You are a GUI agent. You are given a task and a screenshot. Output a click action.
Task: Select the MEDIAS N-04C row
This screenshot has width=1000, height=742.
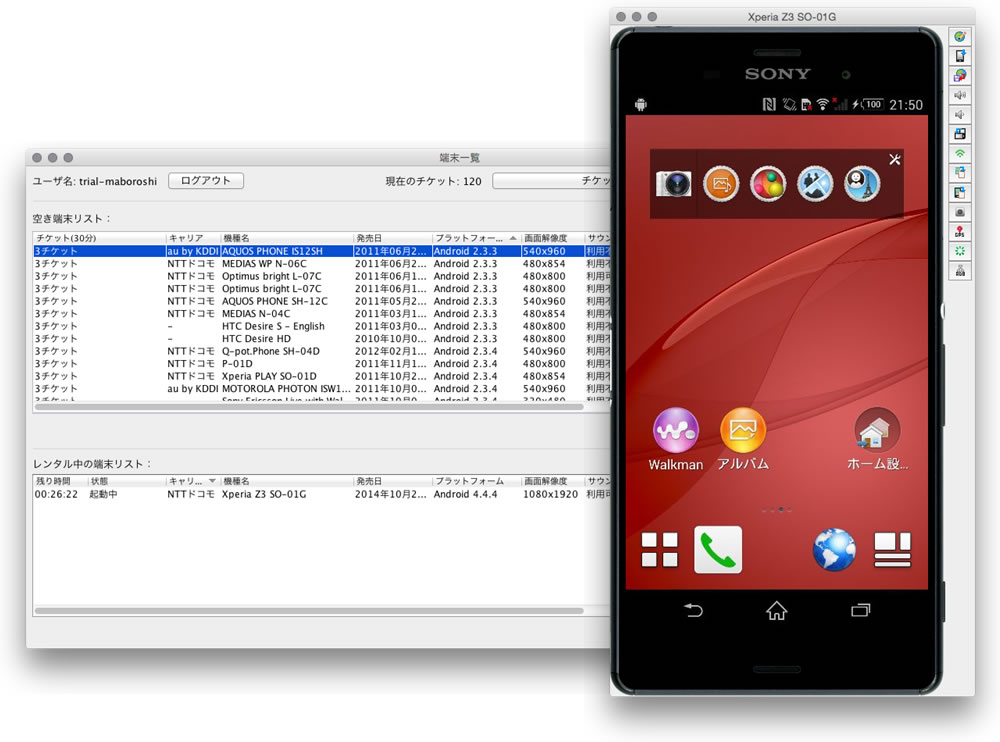pyautogui.click(x=321, y=314)
